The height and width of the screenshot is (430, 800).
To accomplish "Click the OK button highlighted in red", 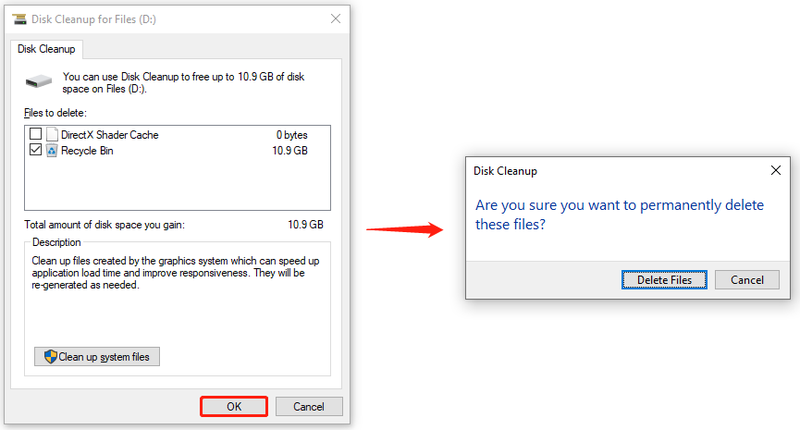I will click(234, 407).
